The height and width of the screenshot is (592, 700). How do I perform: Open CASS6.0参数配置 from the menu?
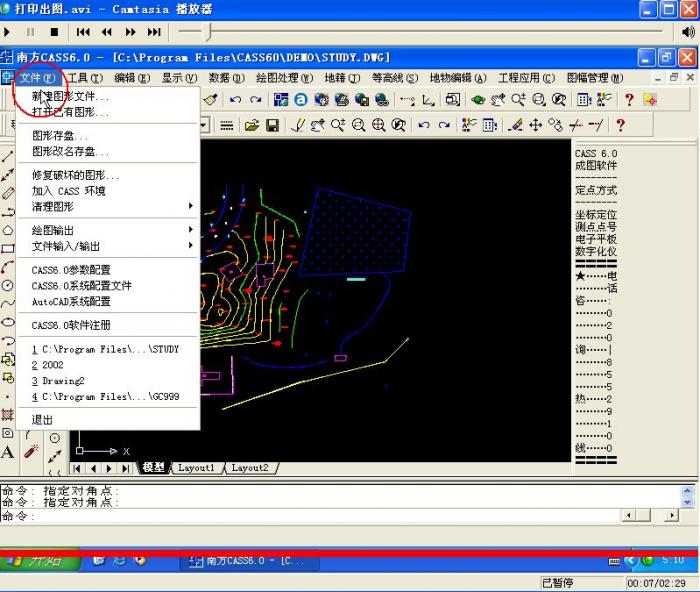pos(71,270)
